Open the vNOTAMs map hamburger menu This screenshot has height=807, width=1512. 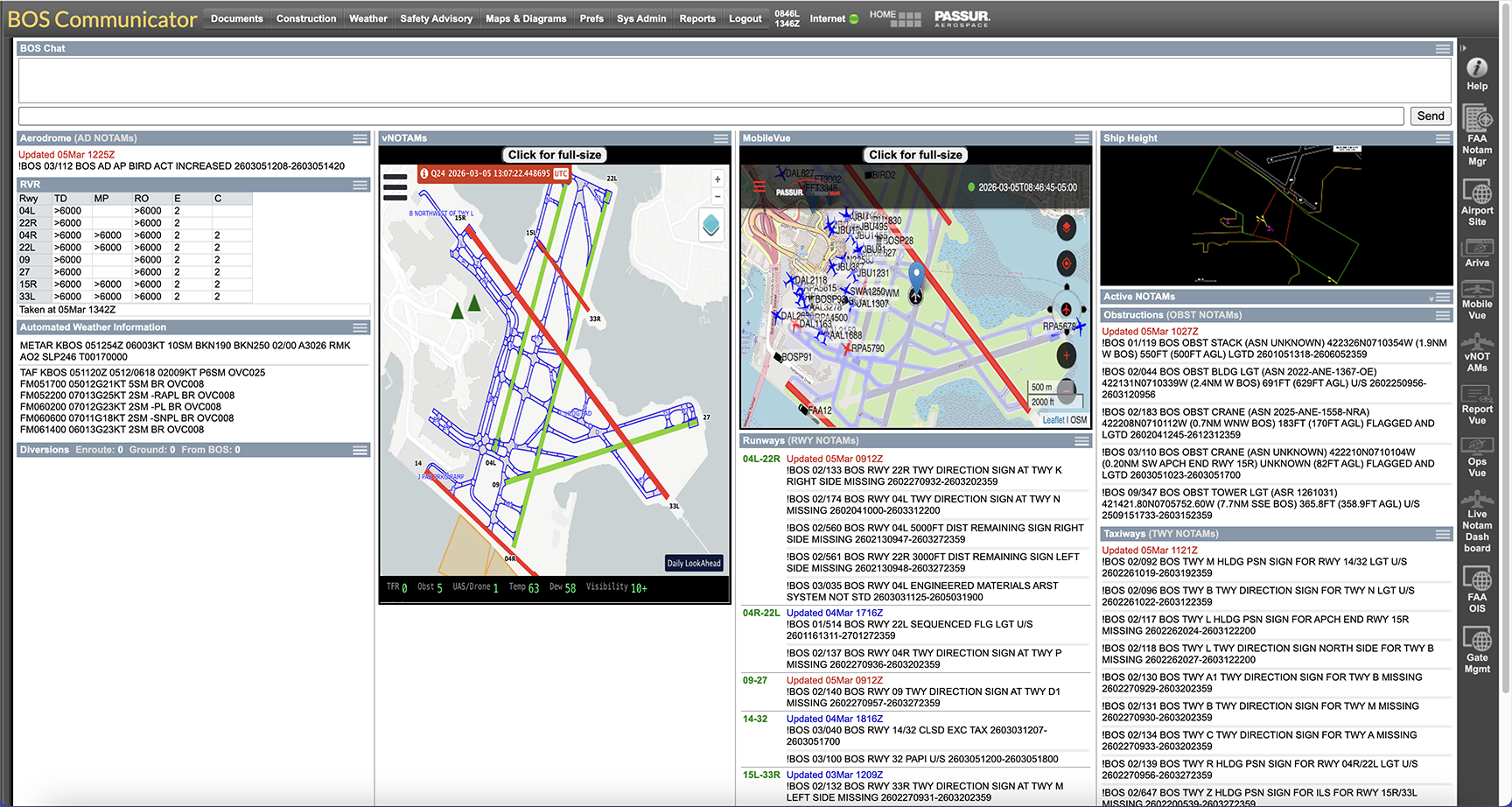[x=395, y=186]
